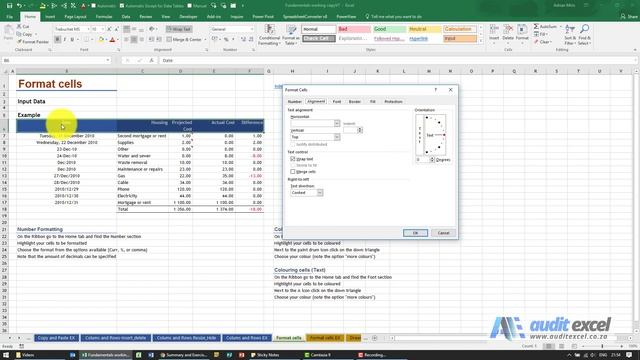Open the Formulas ribbon tab
The image size is (640, 360).
[104, 17]
